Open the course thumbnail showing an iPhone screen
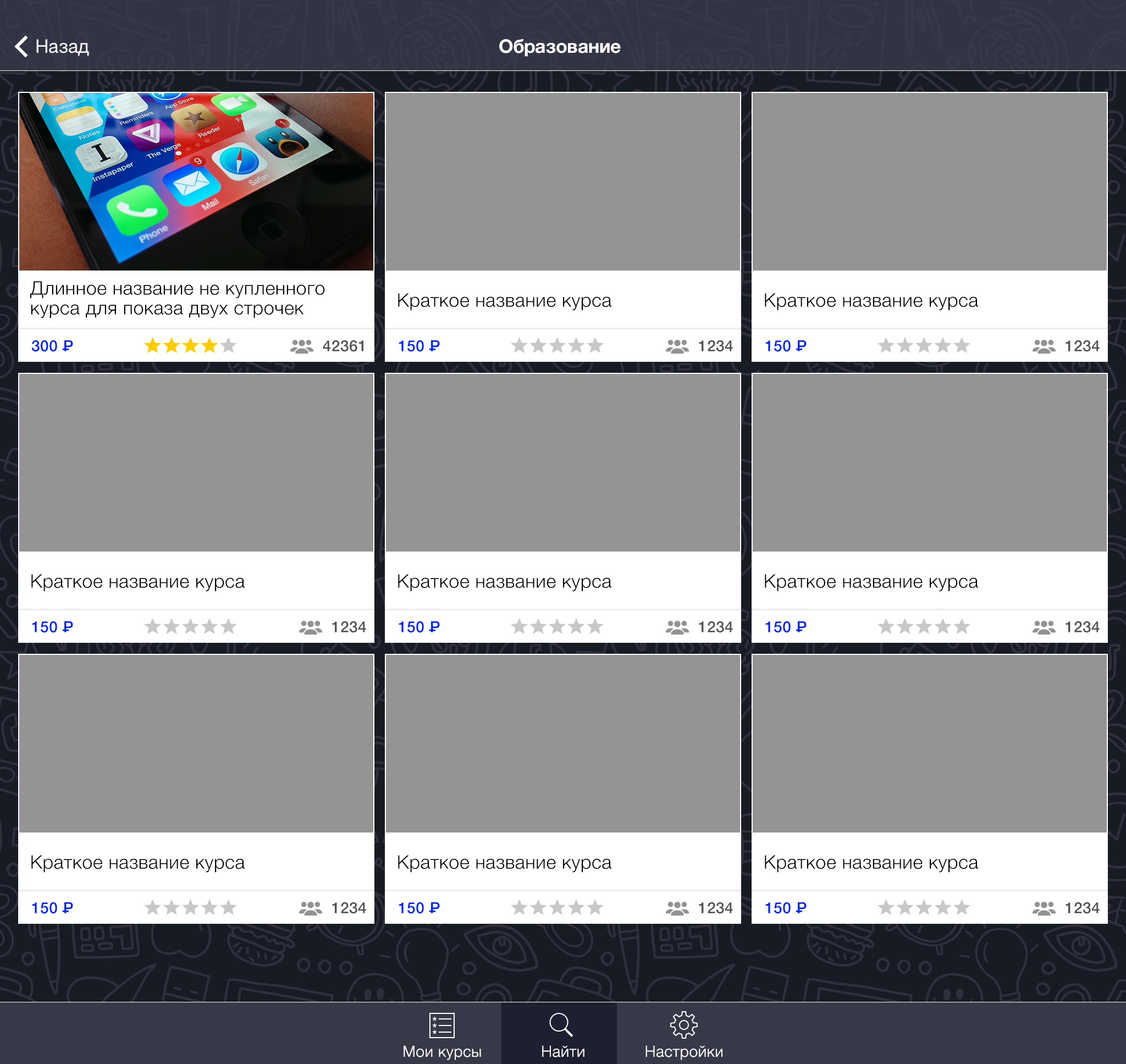 pos(196,181)
